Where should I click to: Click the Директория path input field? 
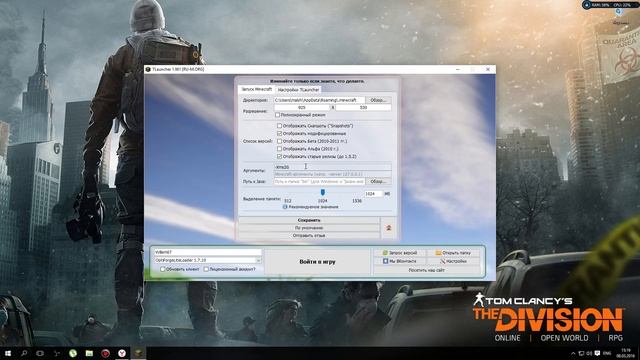click(320, 100)
